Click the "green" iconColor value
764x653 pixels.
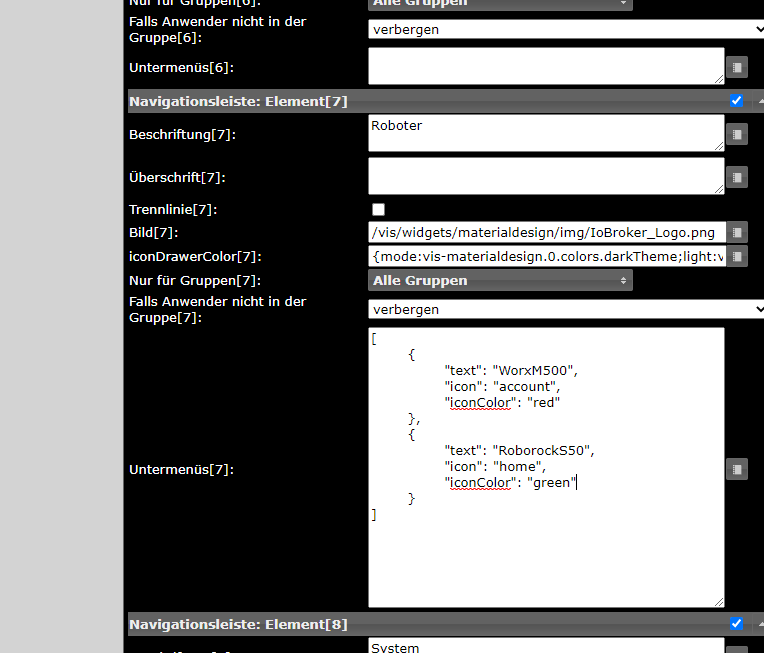coord(552,482)
